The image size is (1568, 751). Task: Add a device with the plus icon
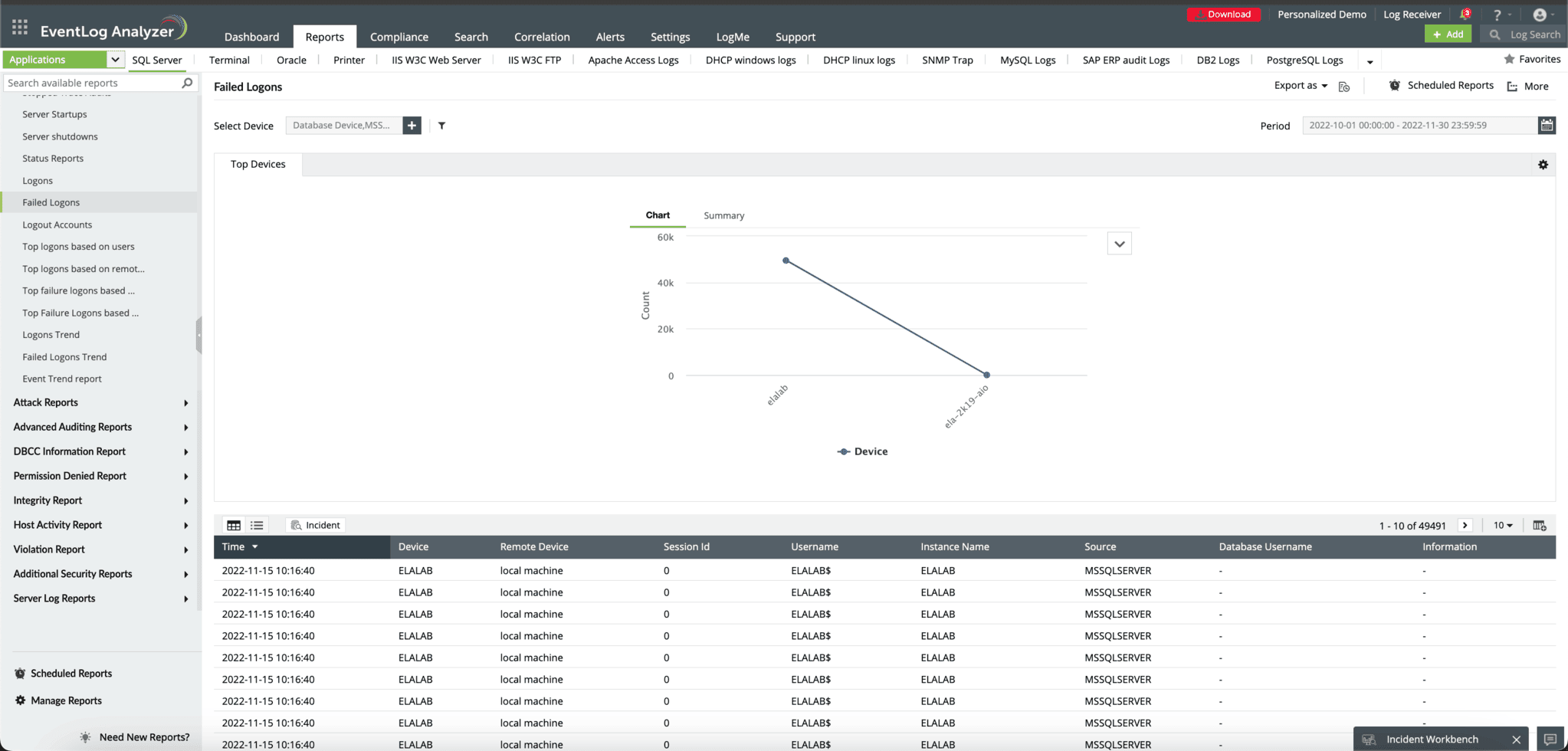412,125
